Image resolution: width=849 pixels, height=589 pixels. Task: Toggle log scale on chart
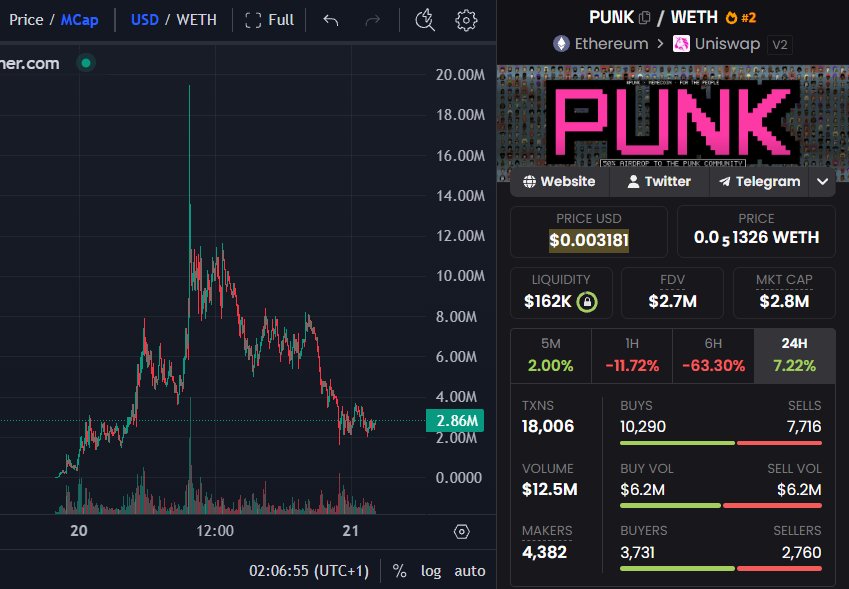[x=431, y=571]
